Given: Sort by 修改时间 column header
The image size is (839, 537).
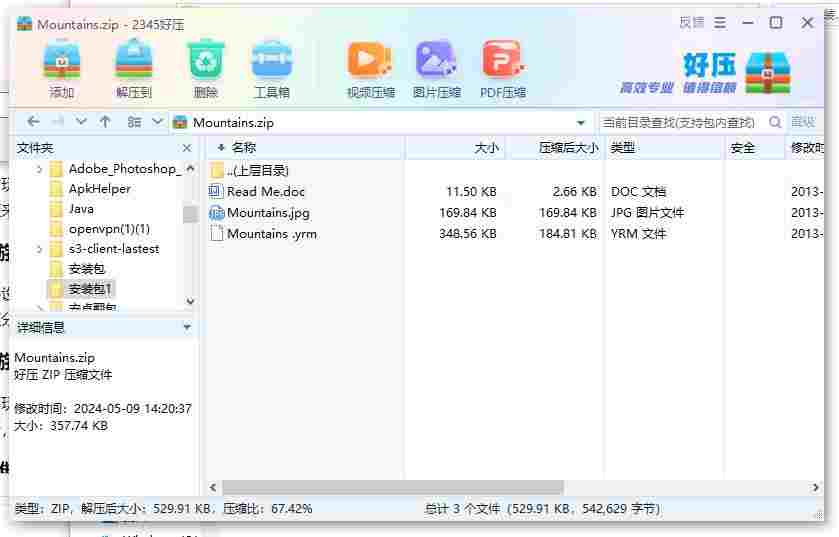Looking at the screenshot, I should coord(805,148).
